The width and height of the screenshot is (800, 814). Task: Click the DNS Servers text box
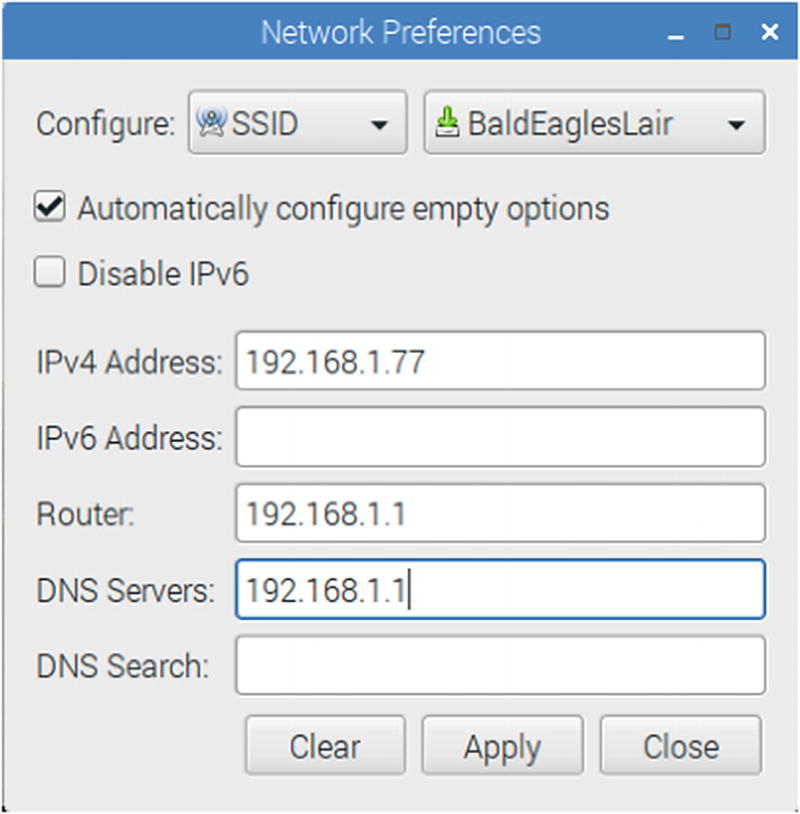pyautogui.click(x=500, y=590)
